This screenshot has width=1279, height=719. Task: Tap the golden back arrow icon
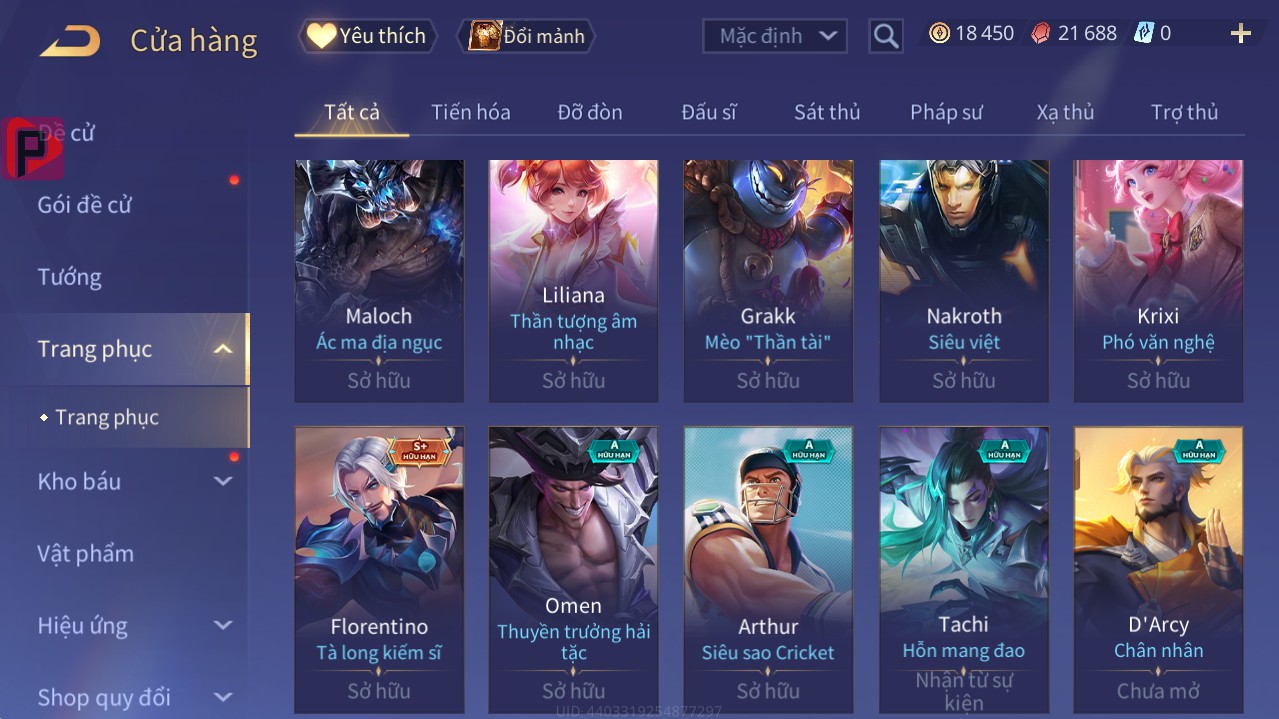pyautogui.click(x=70, y=41)
